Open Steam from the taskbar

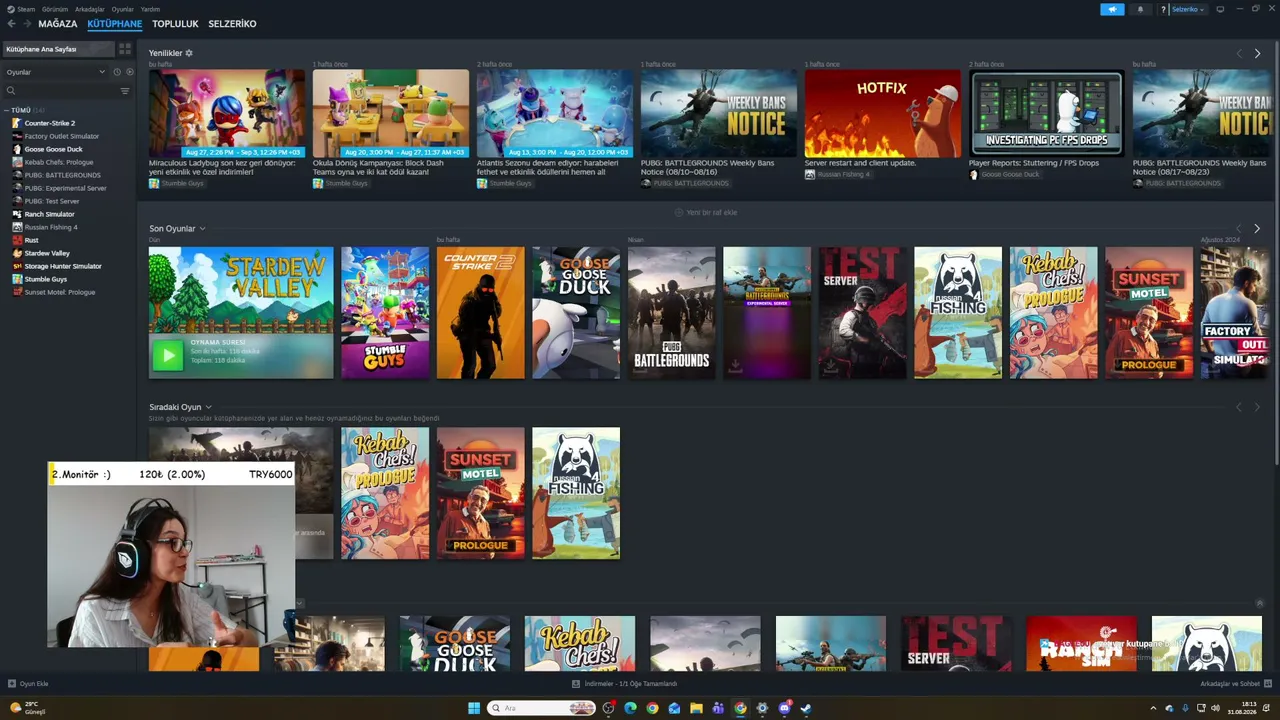point(806,708)
